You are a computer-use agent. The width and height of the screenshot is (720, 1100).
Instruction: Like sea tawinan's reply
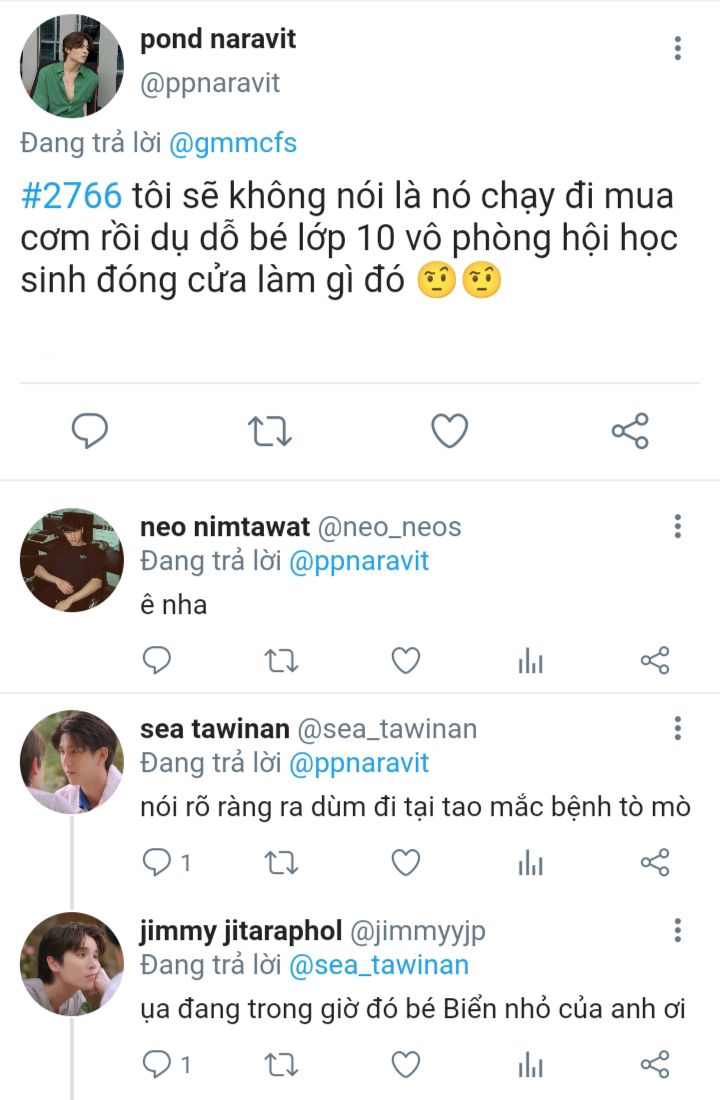[x=405, y=862]
